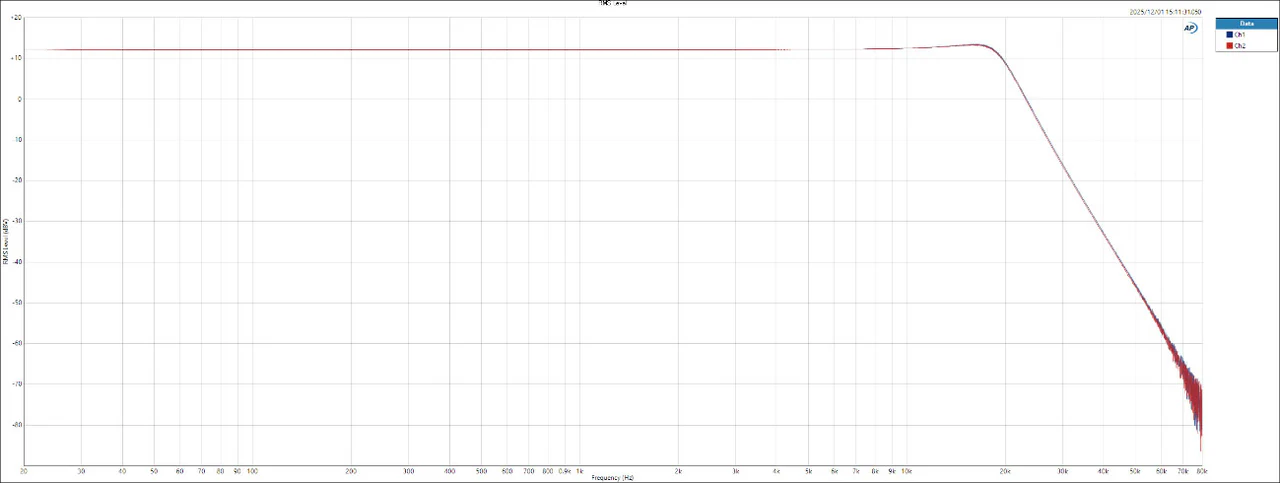Click the 1k tick on frequency axis
Image resolution: width=1280 pixels, height=483 pixels.
coord(579,470)
